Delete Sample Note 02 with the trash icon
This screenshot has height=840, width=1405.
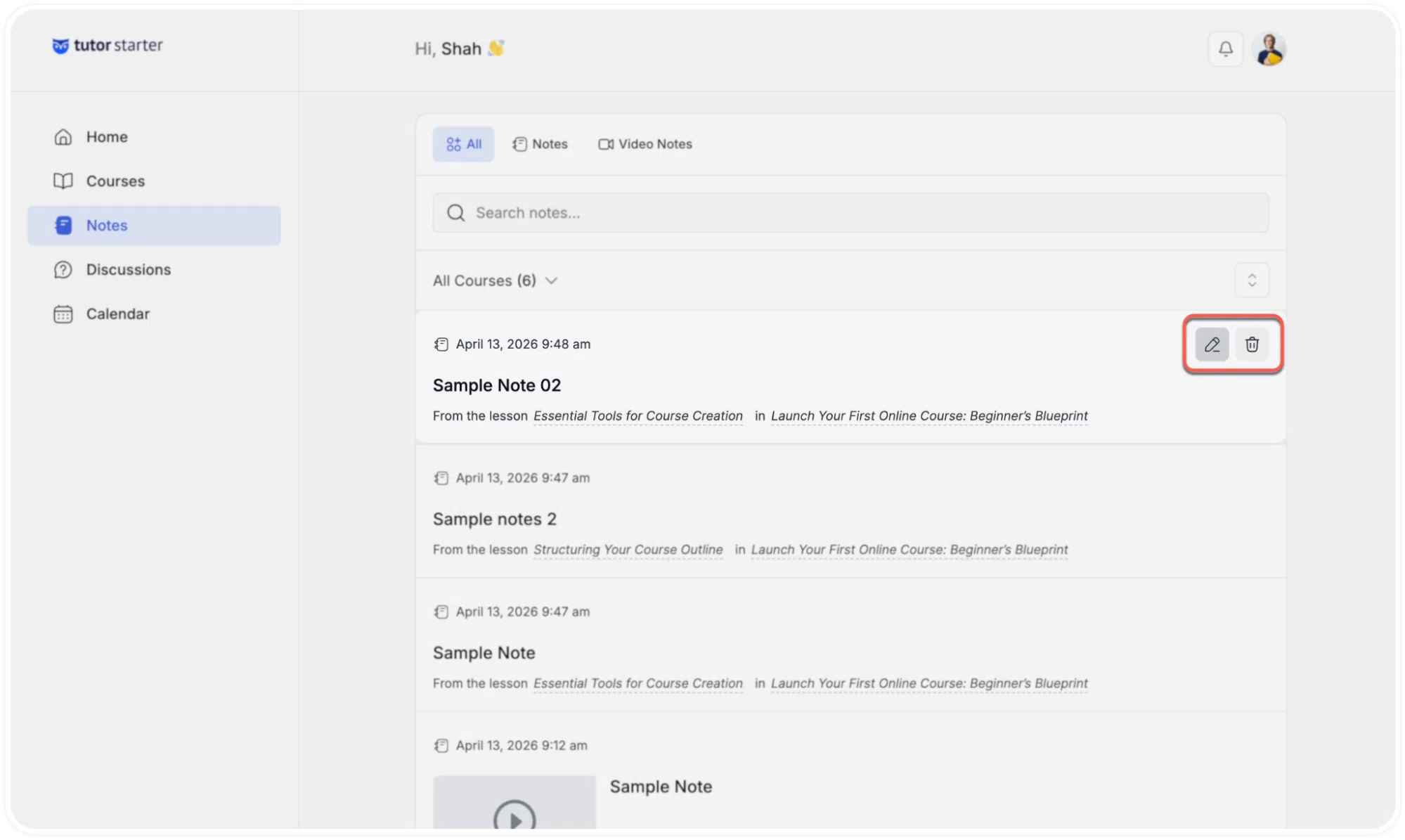pos(1252,344)
